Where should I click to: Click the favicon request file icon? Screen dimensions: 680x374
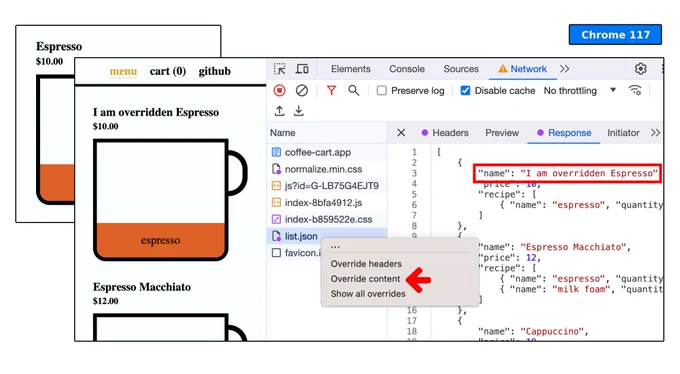click(x=276, y=253)
